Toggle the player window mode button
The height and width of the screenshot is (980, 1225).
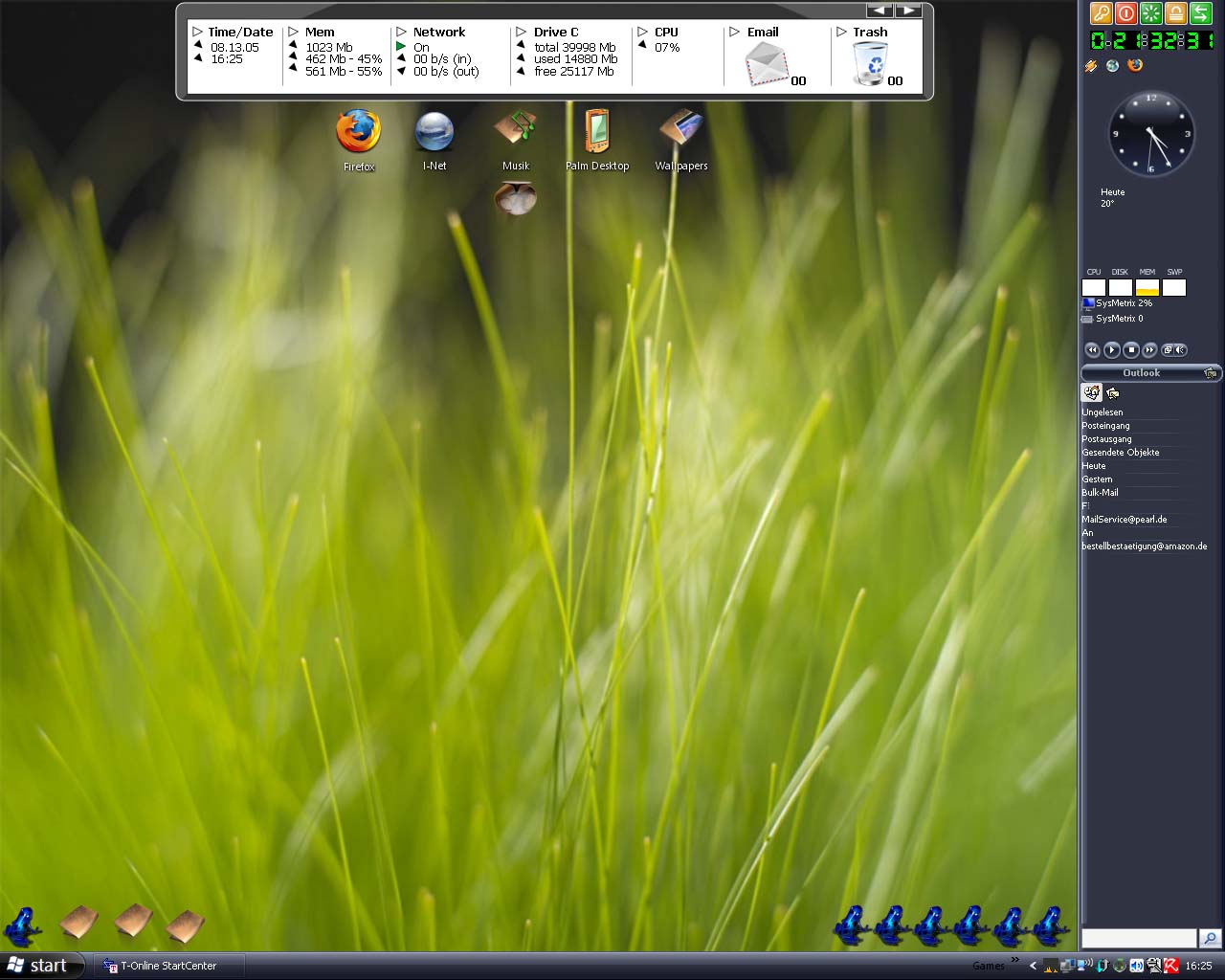pyautogui.click(x=1168, y=349)
